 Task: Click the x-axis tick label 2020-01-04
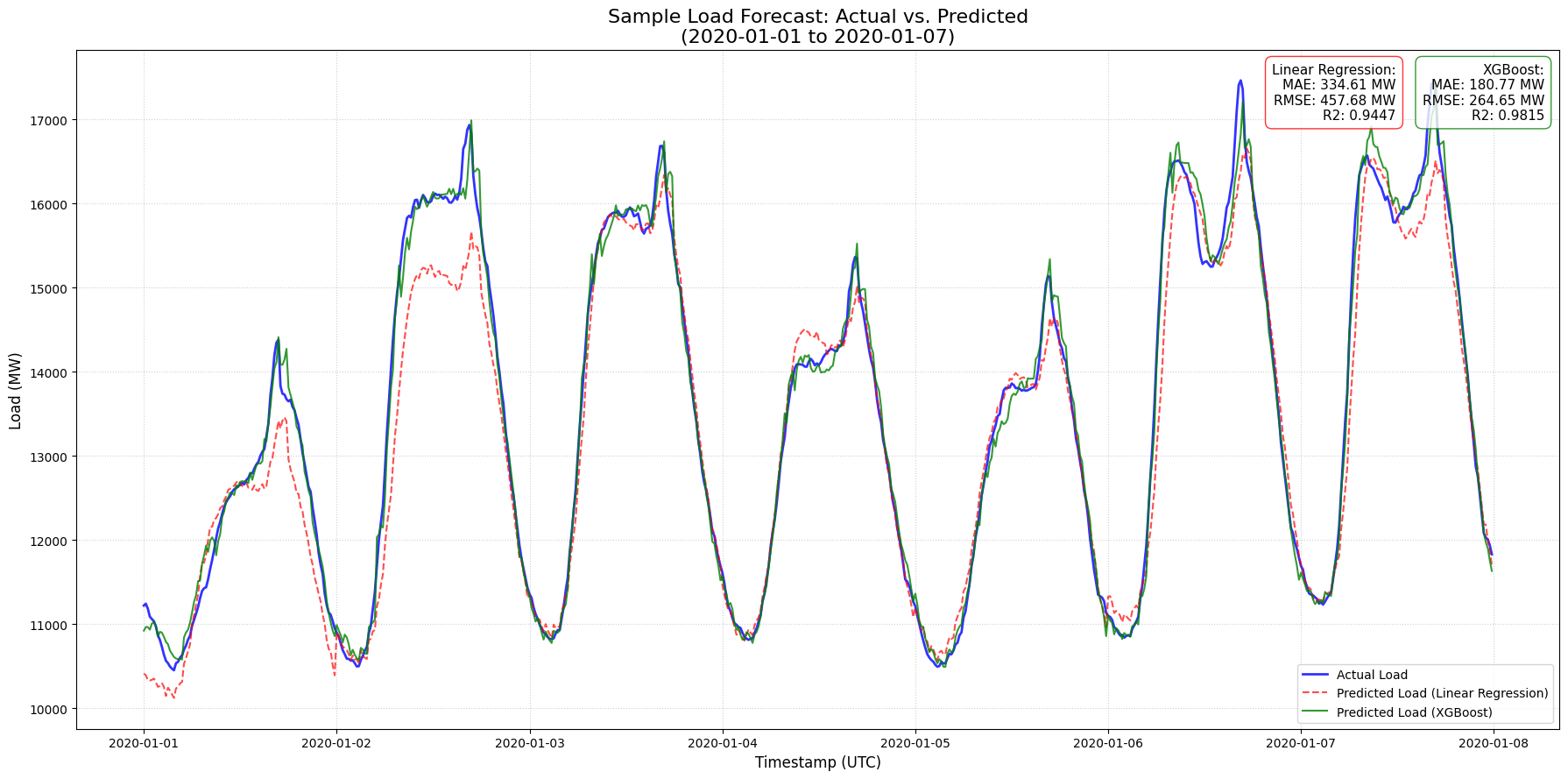point(722,743)
